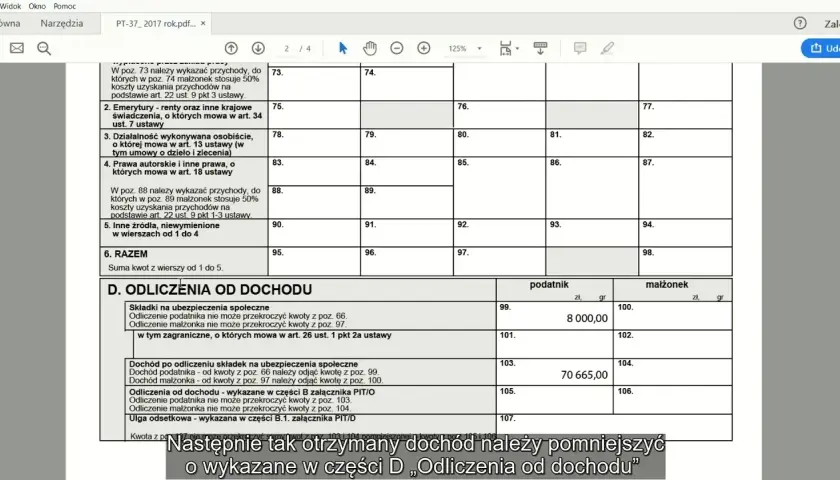Go to previous page arrow
Image resolution: width=840 pixels, height=480 pixels.
click(x=231, y=48)
